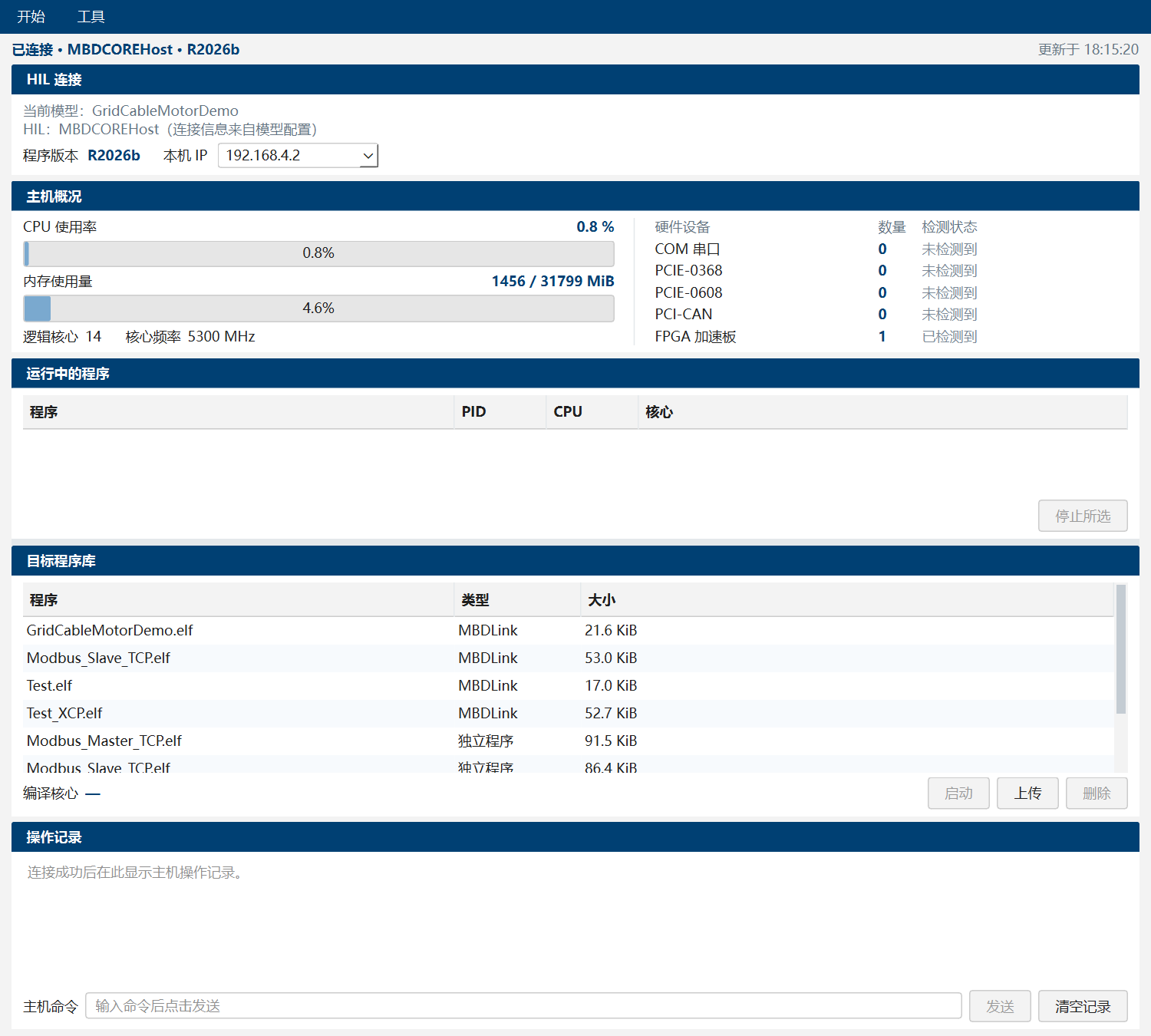
Task: Click the HIL 连接 section header
Action: click(x=575, y=80)
